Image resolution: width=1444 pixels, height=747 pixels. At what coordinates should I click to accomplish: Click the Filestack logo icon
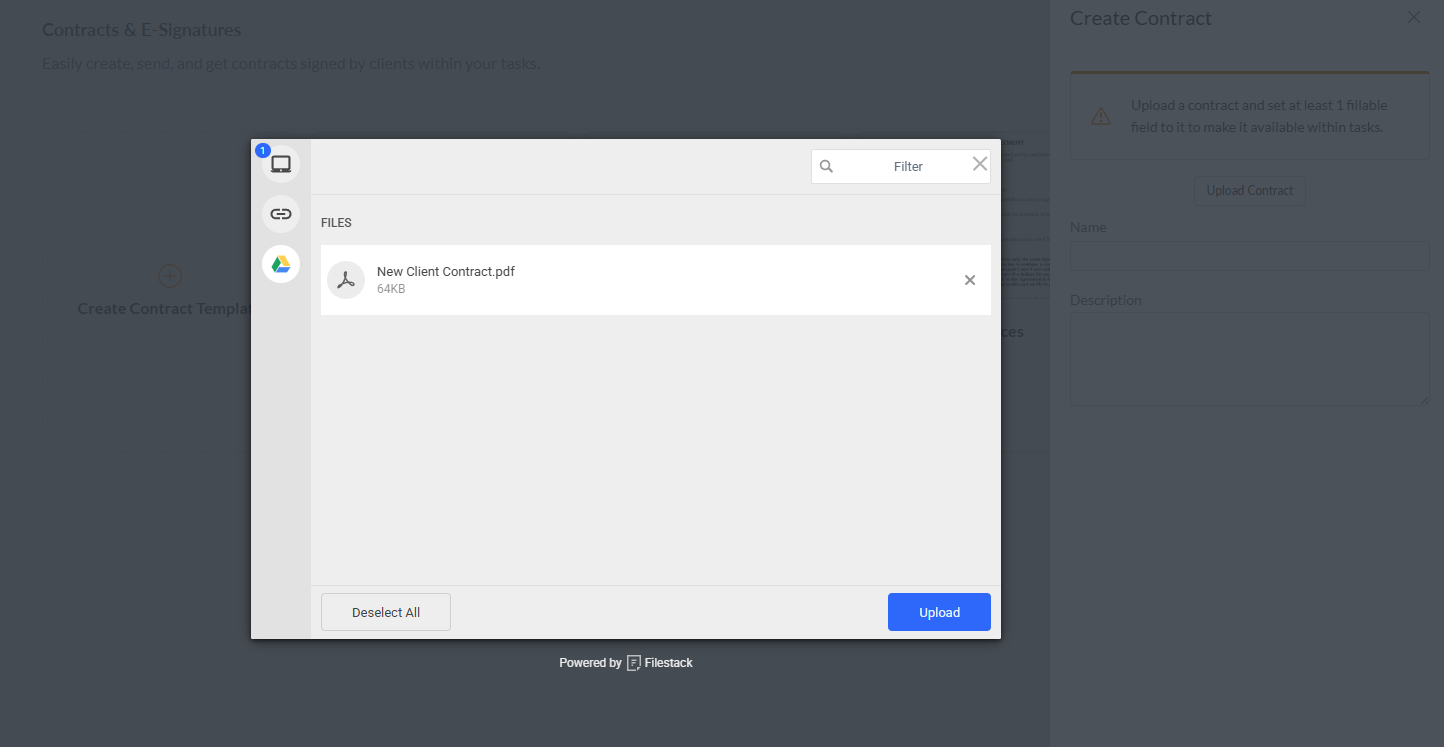click(x=634, y=663)
